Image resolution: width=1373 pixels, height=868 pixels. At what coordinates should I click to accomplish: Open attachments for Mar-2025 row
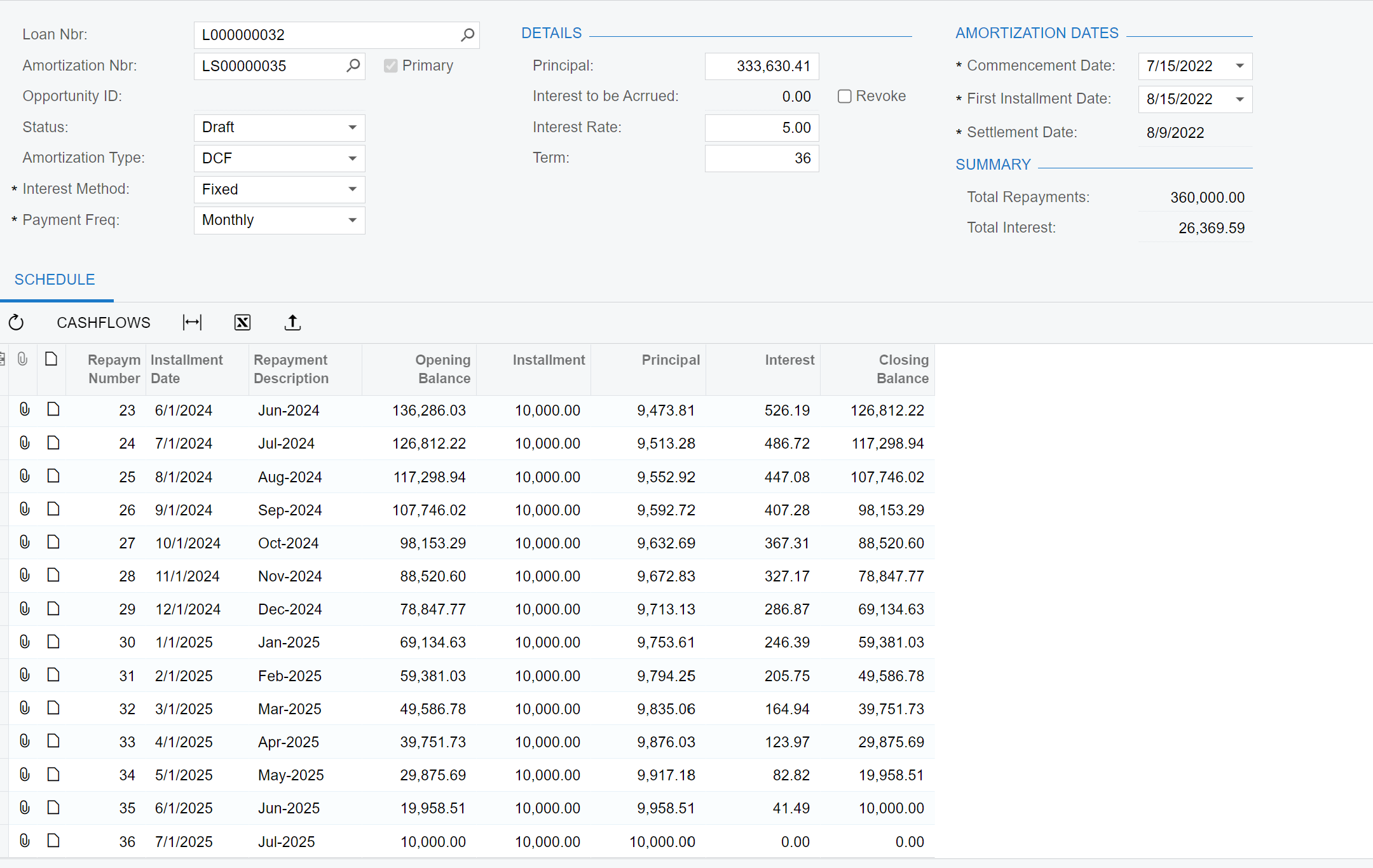point(25,708)
